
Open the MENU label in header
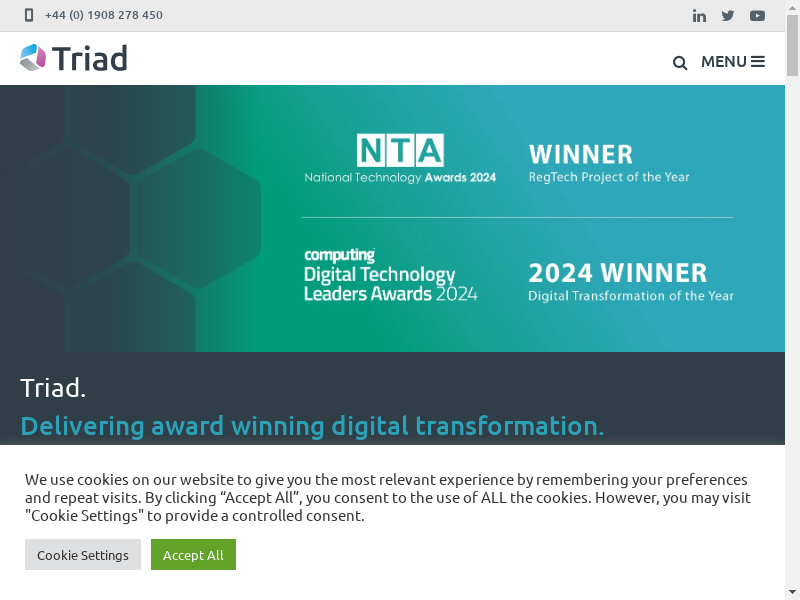pos(723,62)
